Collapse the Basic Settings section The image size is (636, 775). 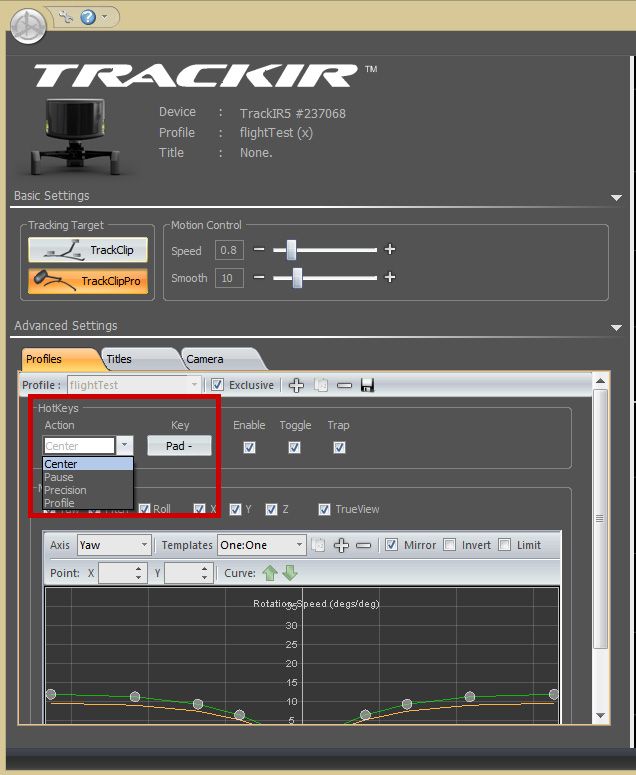[616, 198]
